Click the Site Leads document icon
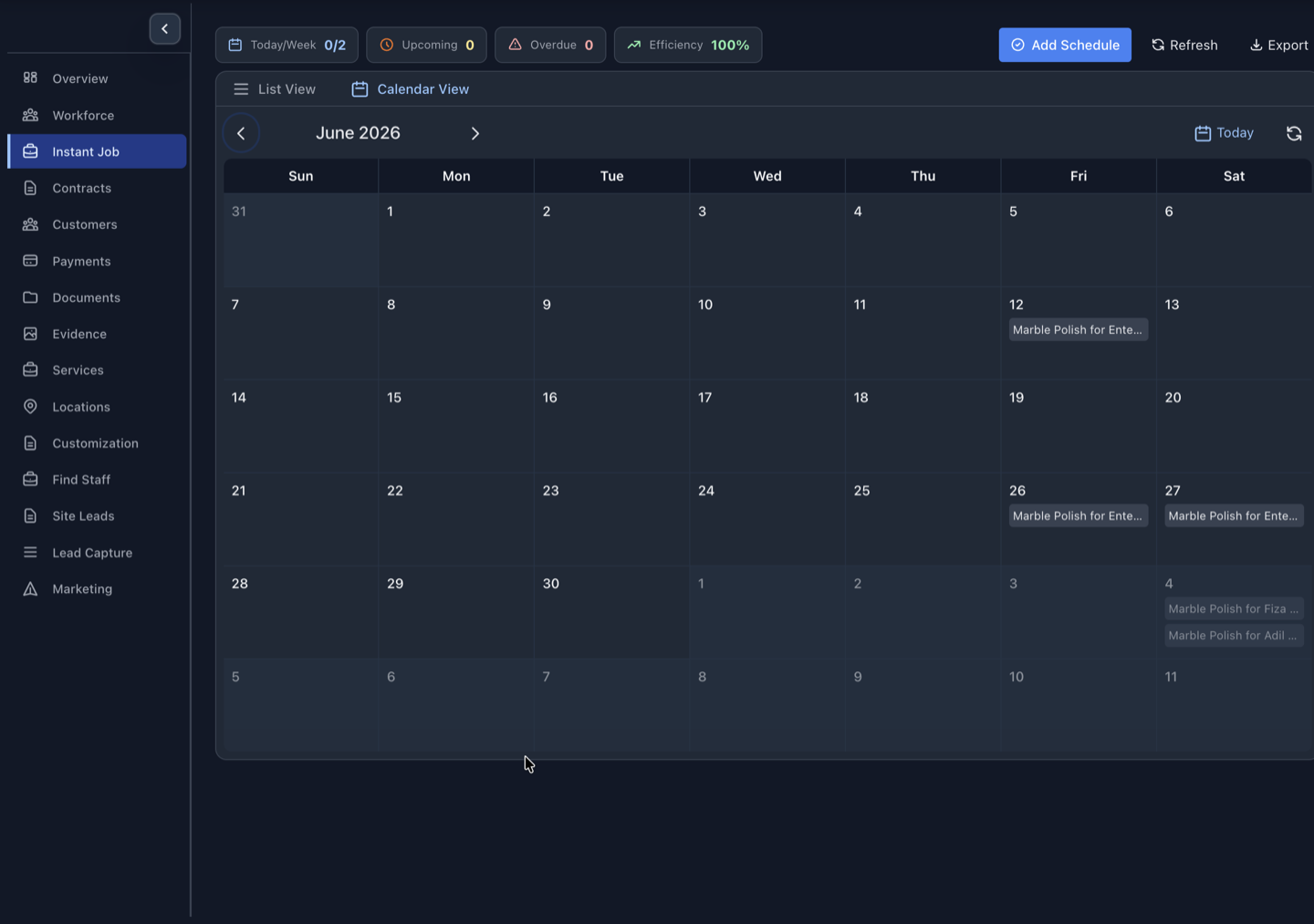1314x924 pixels. (30, 516)
